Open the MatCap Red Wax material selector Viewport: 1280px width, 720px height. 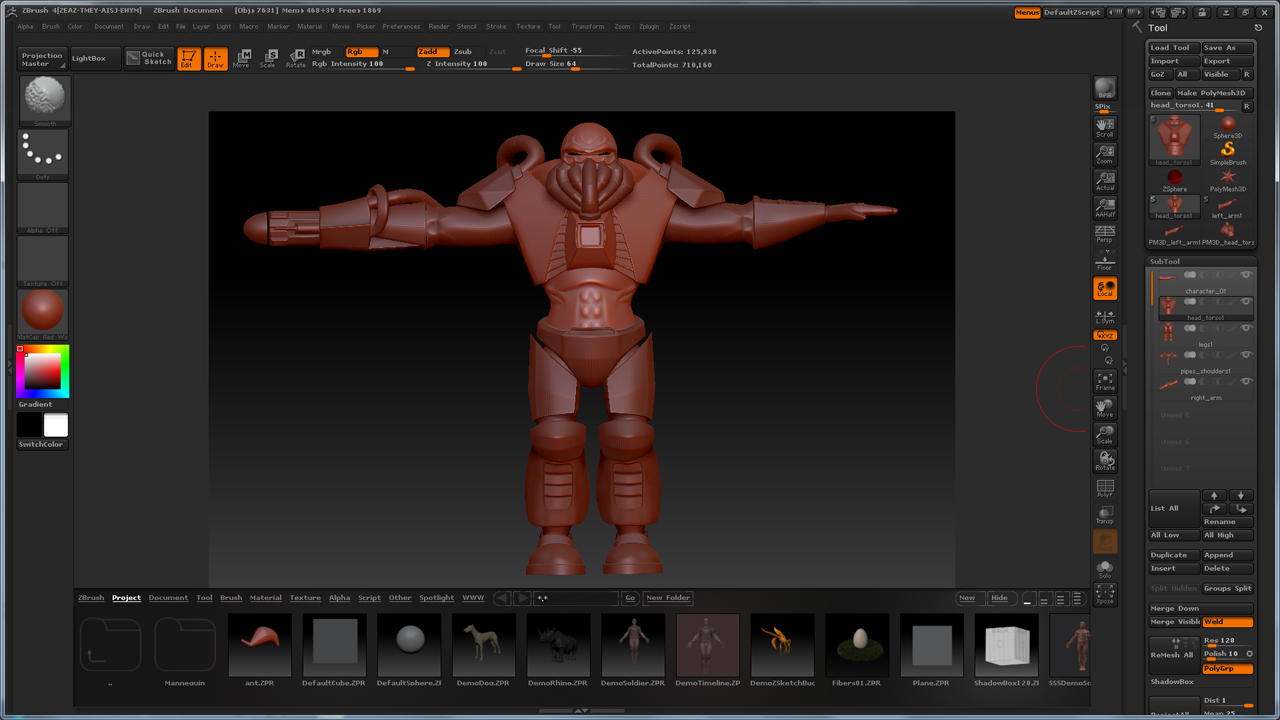43,315
